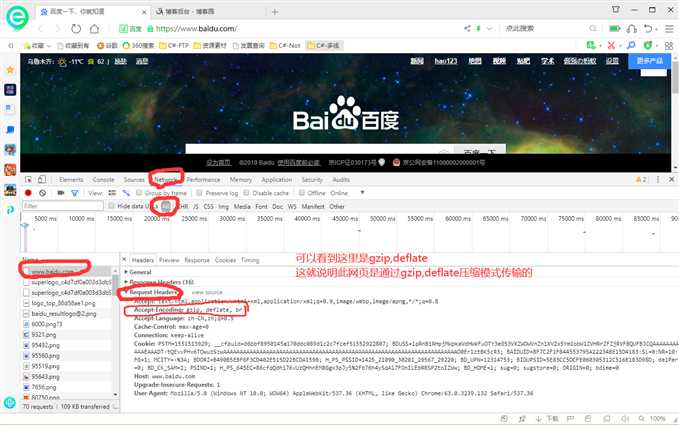Click the hao123 link on Baidu page

(446, 61)
